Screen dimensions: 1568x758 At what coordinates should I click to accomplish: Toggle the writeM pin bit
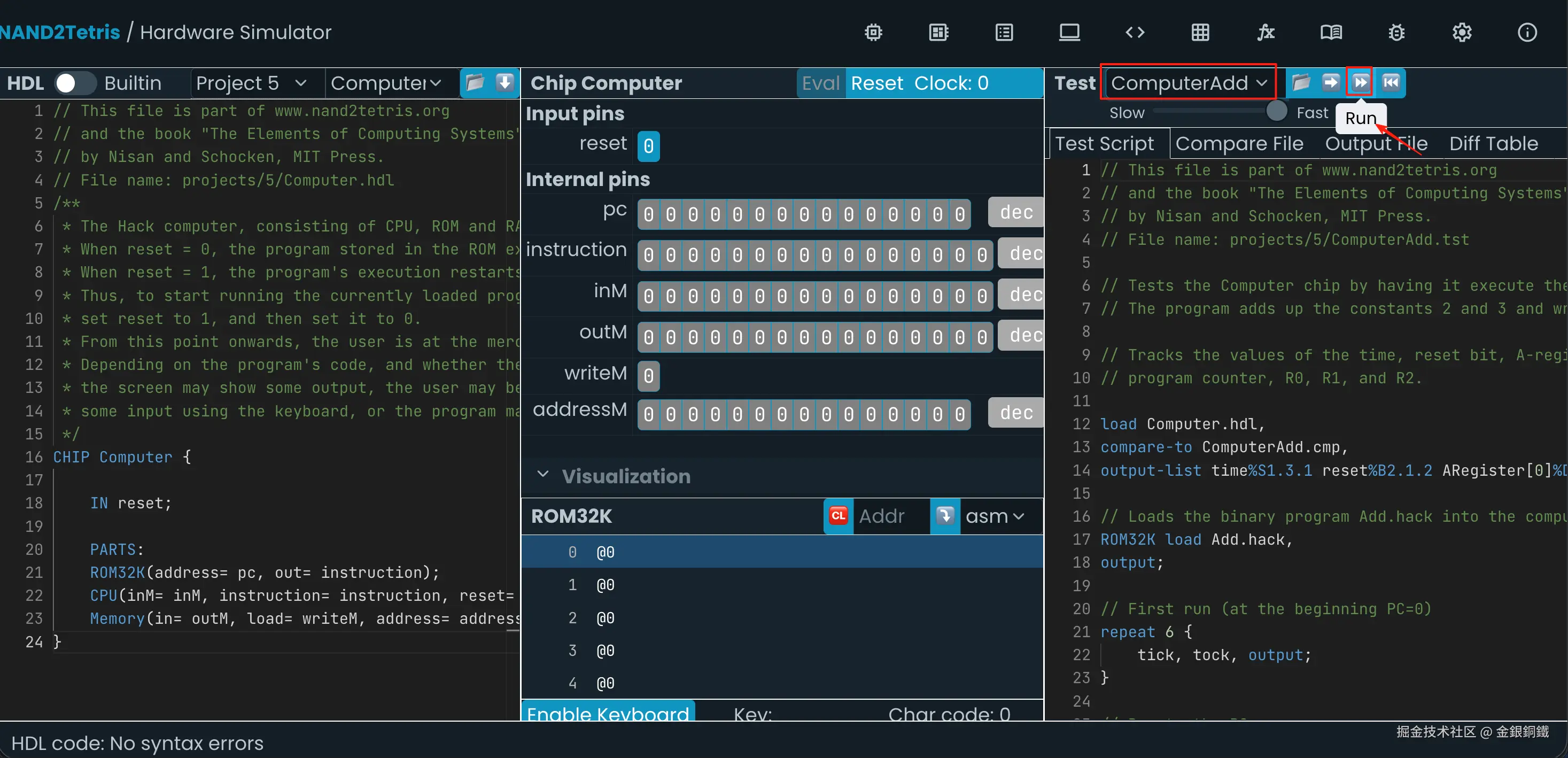tap(648, 376)
